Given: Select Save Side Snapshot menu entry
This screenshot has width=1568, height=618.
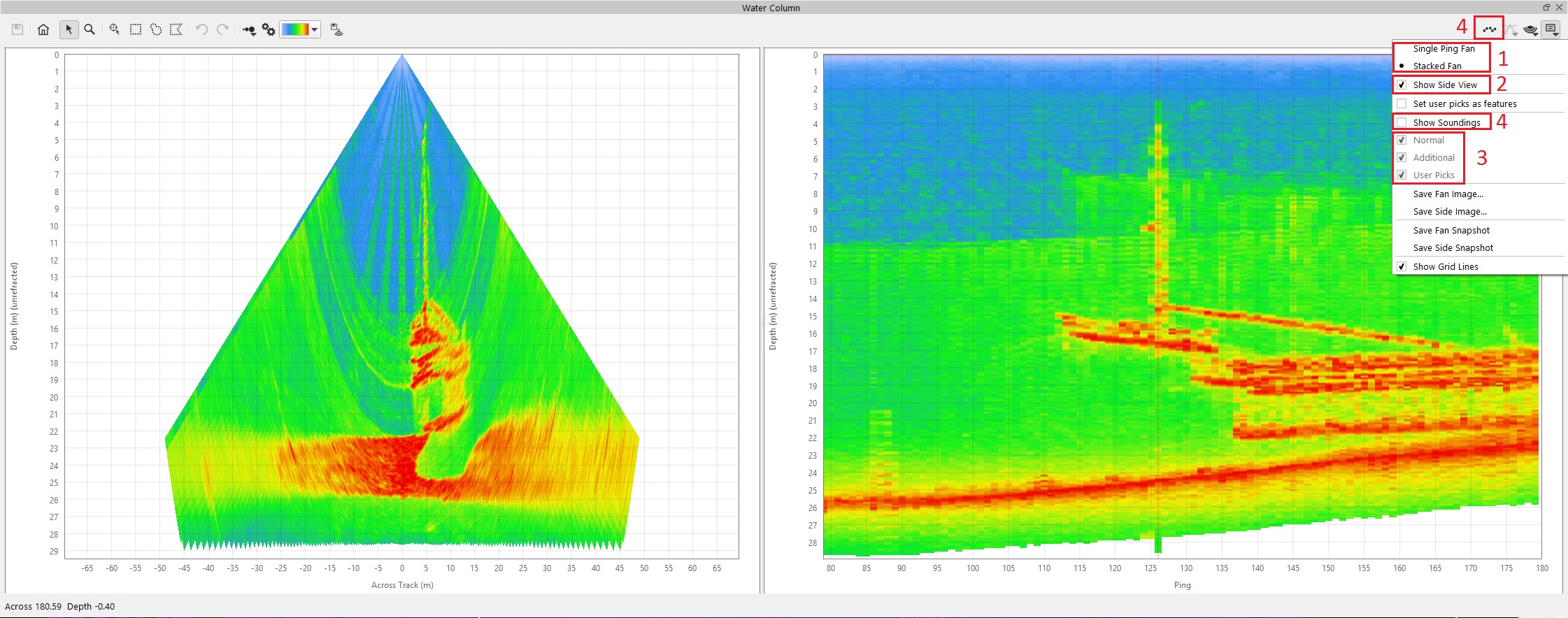Looking at the screenshot, I should point(1453,248).
